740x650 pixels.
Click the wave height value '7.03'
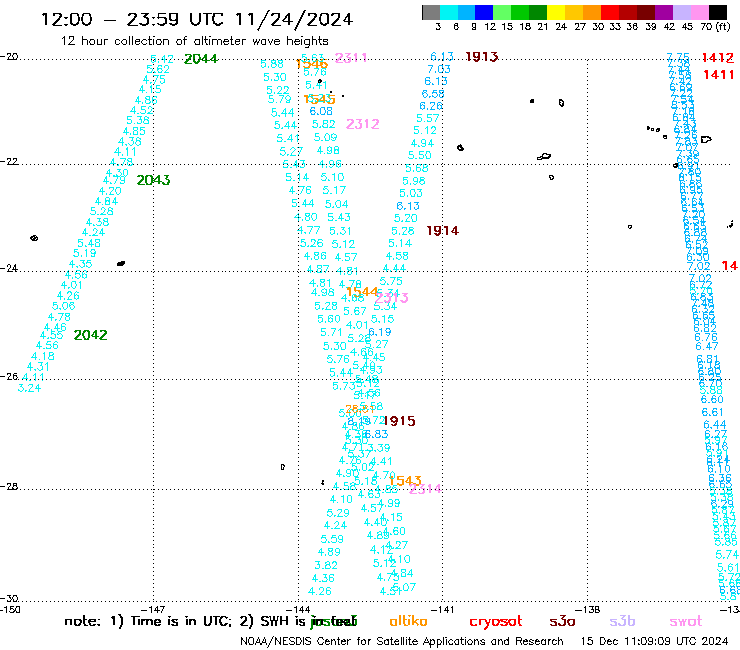[x=439, y=69]
